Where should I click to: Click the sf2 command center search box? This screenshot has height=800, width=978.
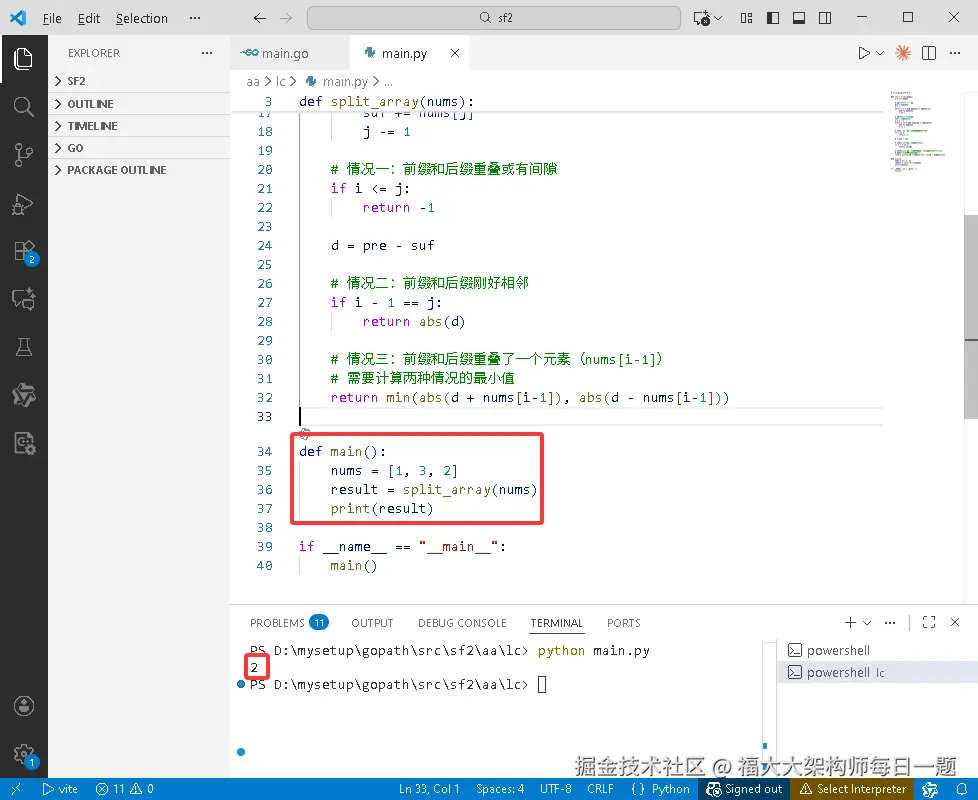[493, 18]
